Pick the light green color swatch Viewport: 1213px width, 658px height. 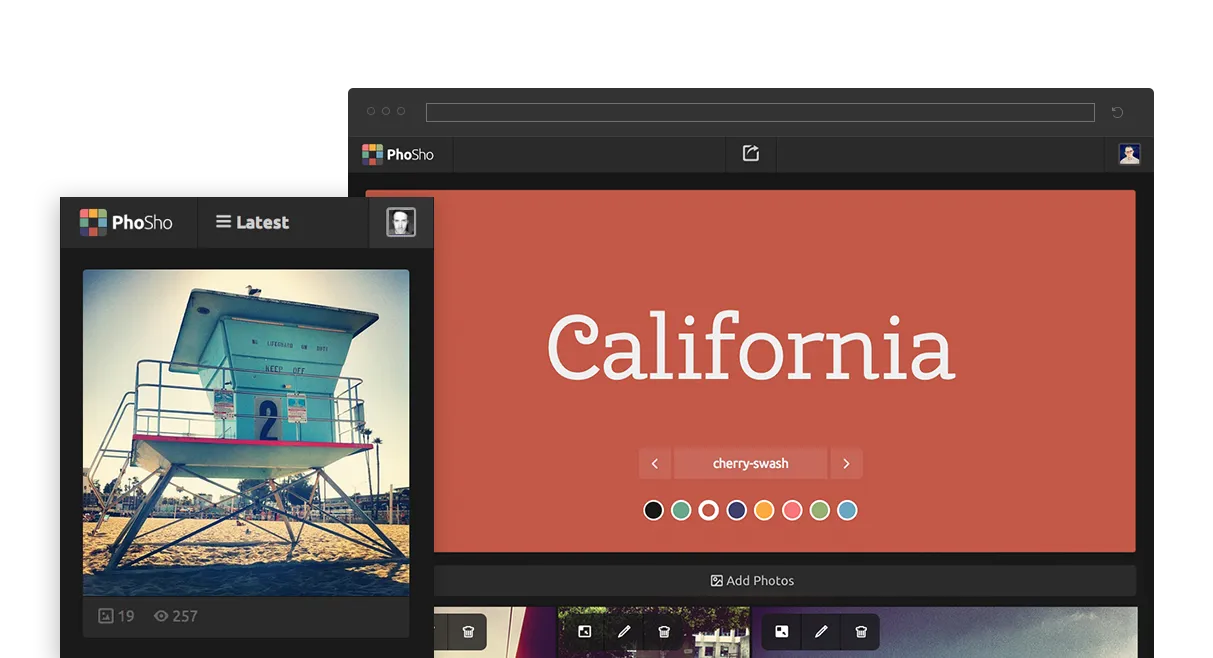click(x=820, y=510)
